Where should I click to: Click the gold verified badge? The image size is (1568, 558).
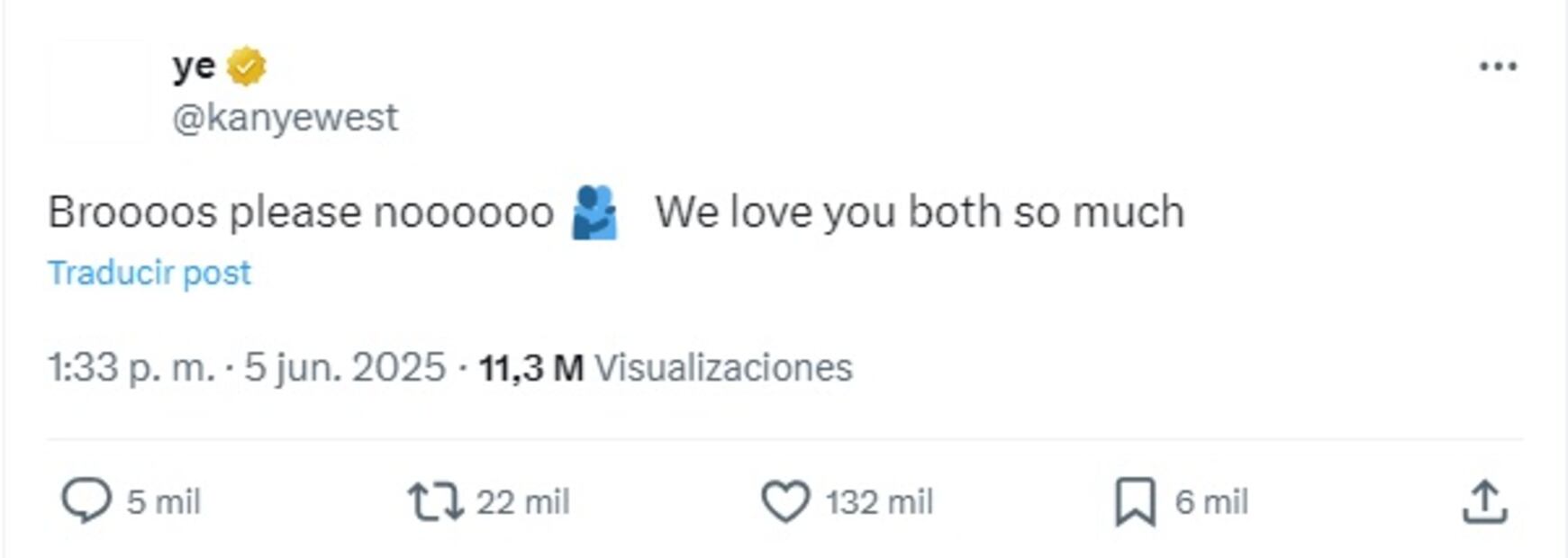point(246,67)
